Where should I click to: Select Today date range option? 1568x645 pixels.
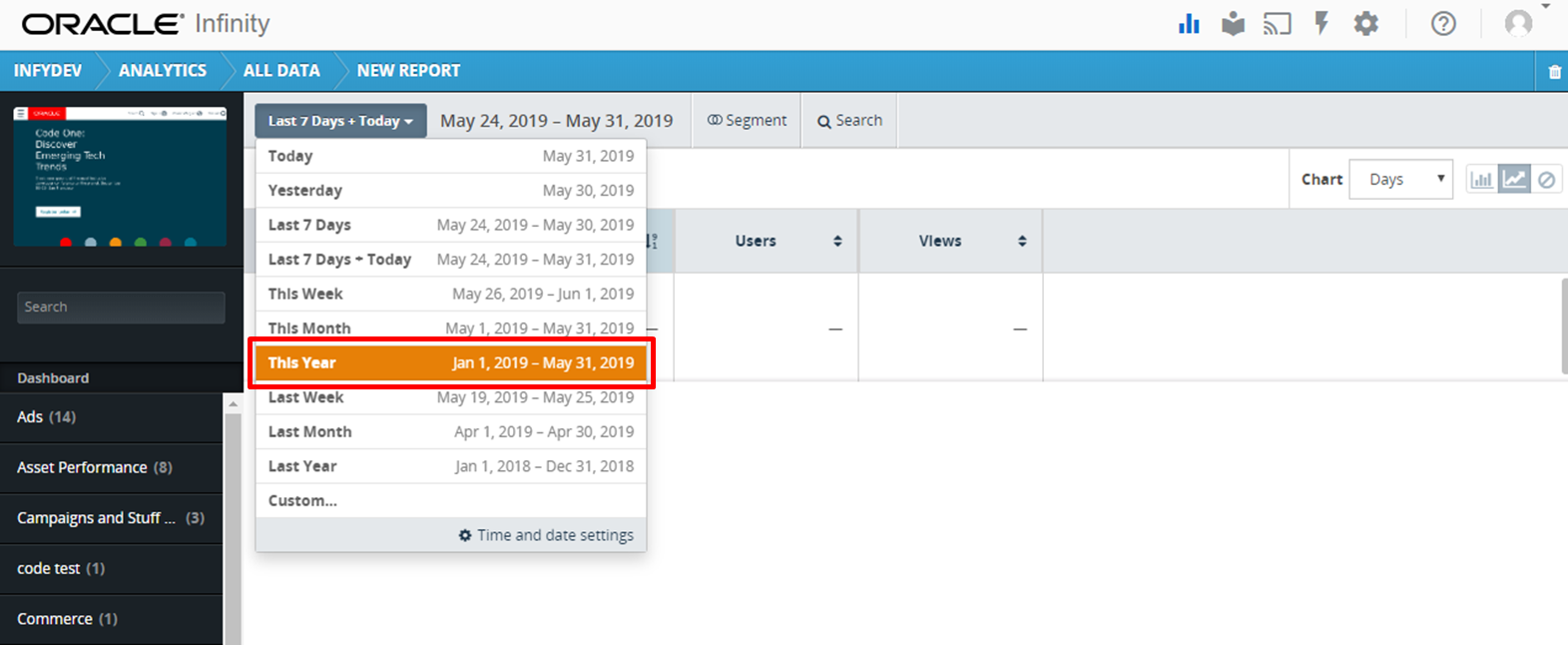point(451,156)
